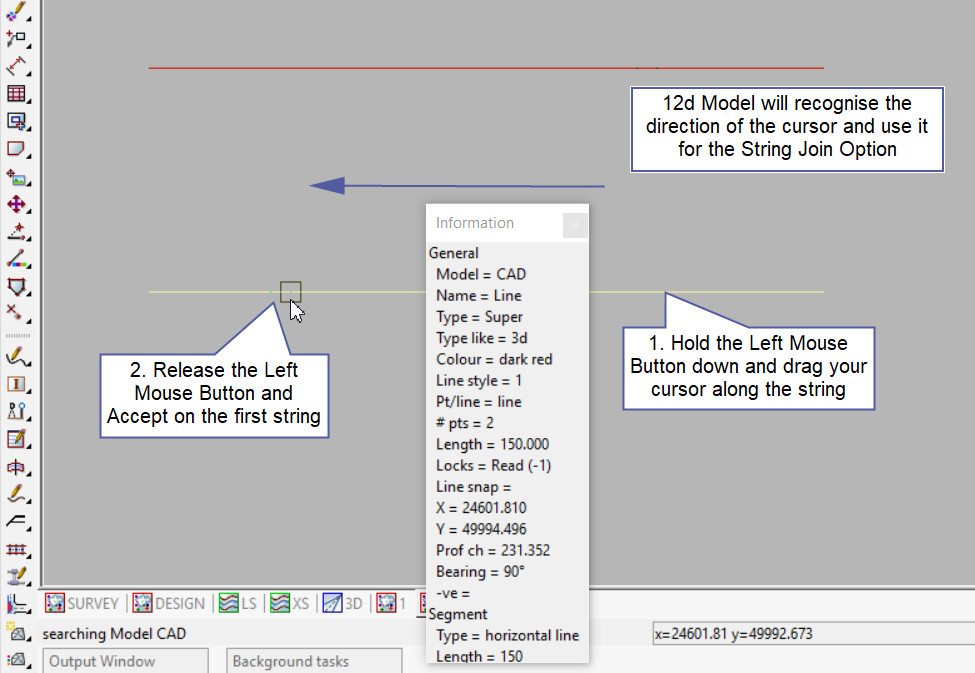Select the four-arrow move tool icon
Image resolution: width=975 pixels, height=673 pixels.
(x=16, y=204)
